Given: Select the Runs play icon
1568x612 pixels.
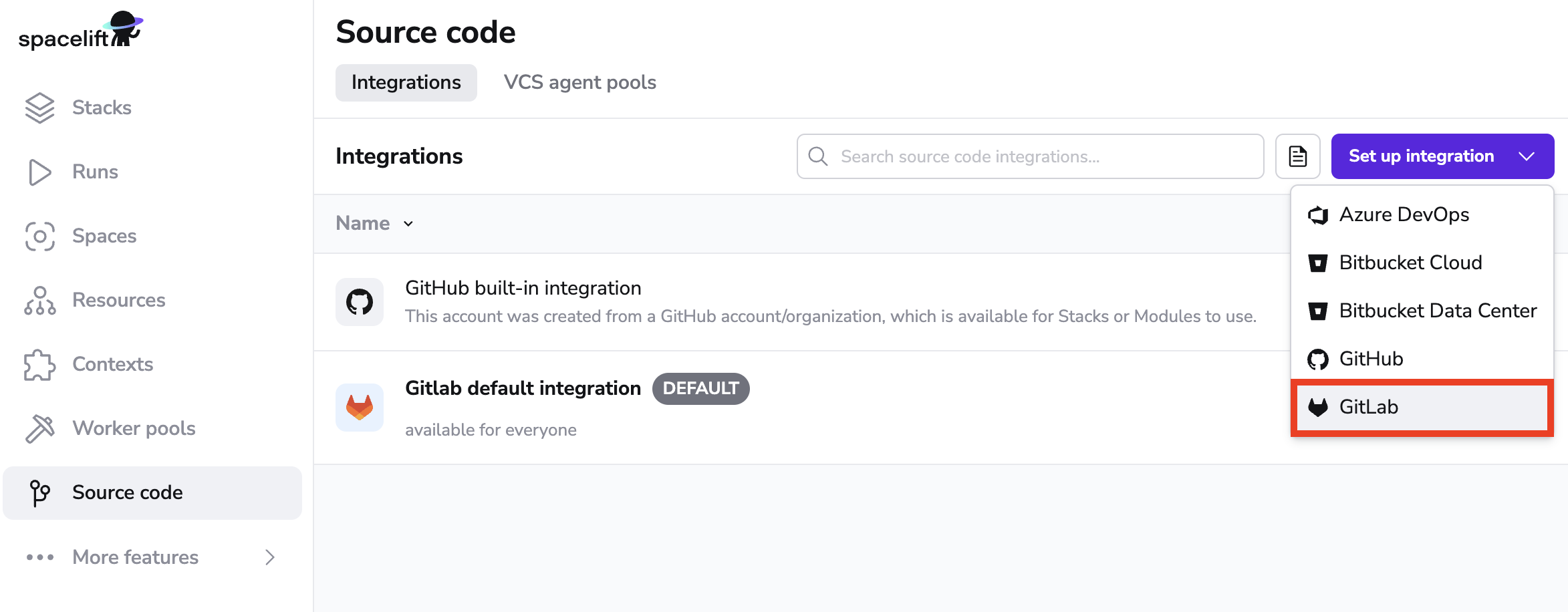Looking at the screenshot, I should click(39, 172).
